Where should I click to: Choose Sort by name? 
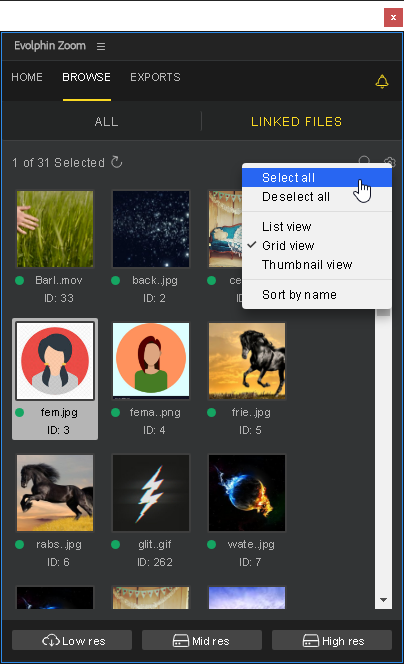click(x=317, y=295)
